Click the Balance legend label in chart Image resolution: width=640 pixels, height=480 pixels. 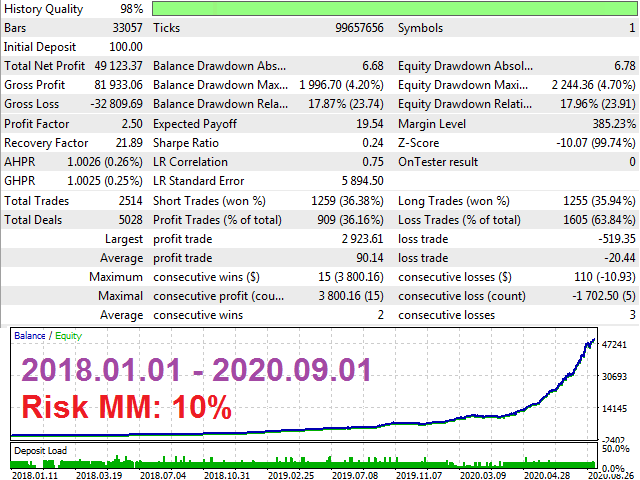[x=29, y=336]
